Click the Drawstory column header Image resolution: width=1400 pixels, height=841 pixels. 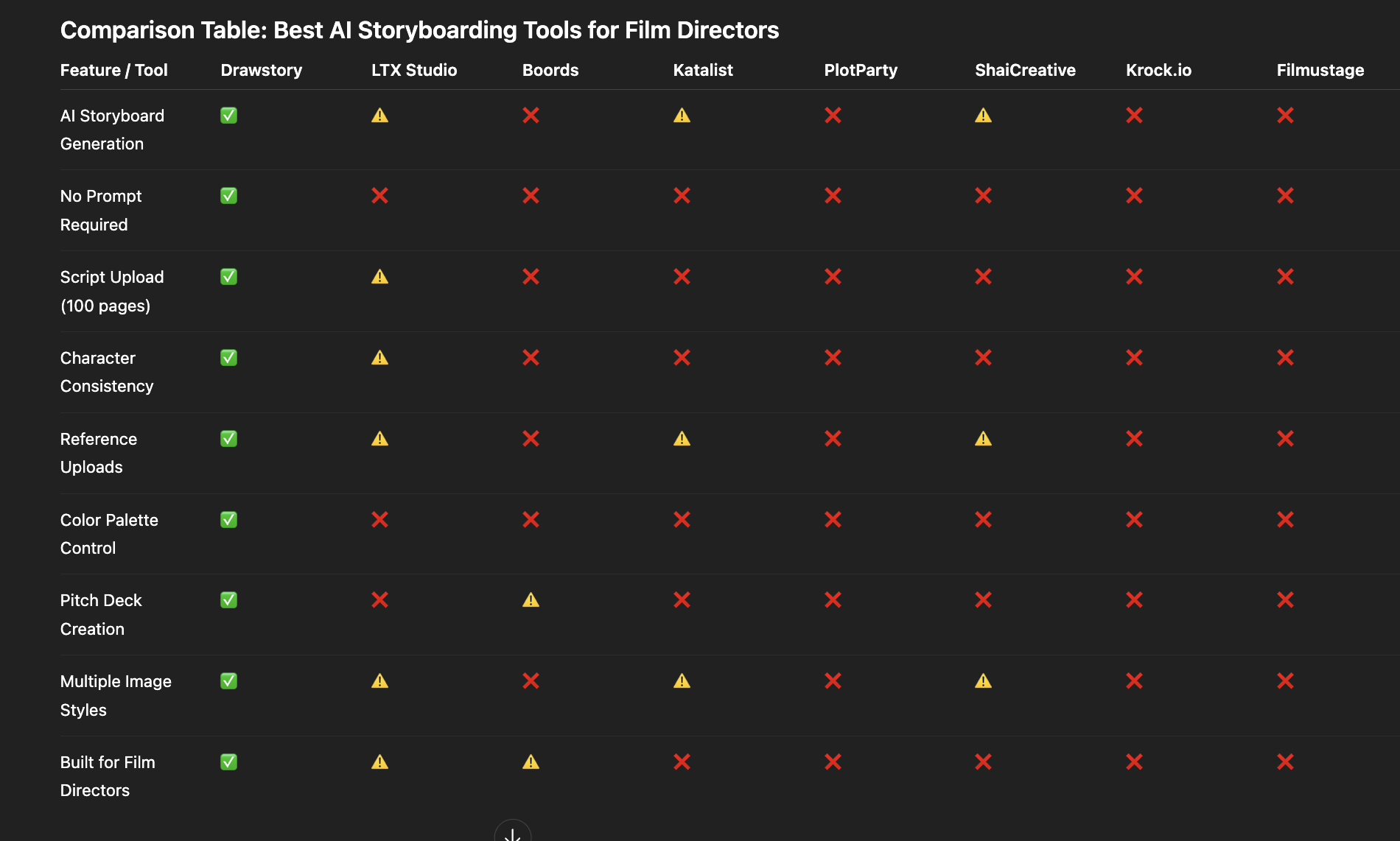(x=262, y=70)
